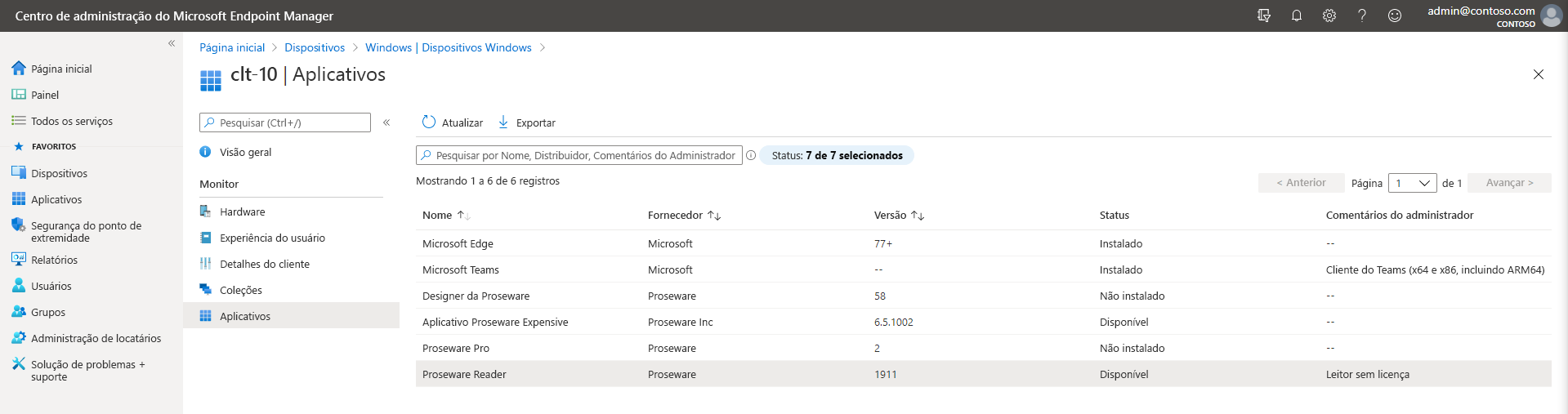Select Designer da Proseware row name
1568x414 pixels.
476,296
